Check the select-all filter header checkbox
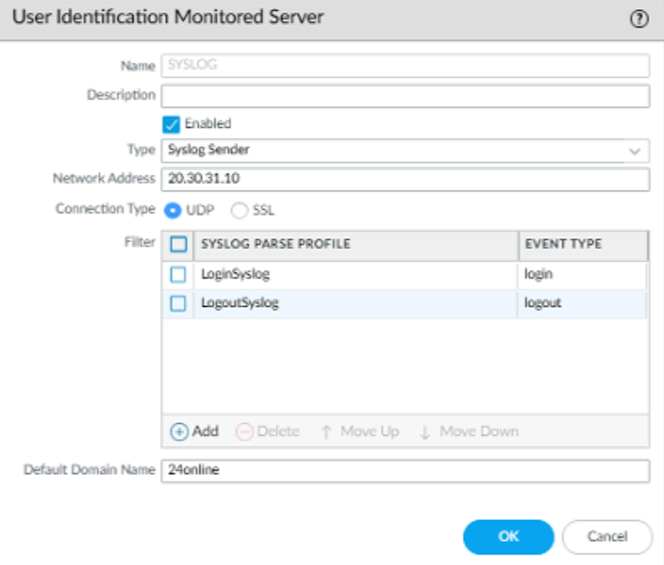The image size is (664, 565). tap(178, 244)
